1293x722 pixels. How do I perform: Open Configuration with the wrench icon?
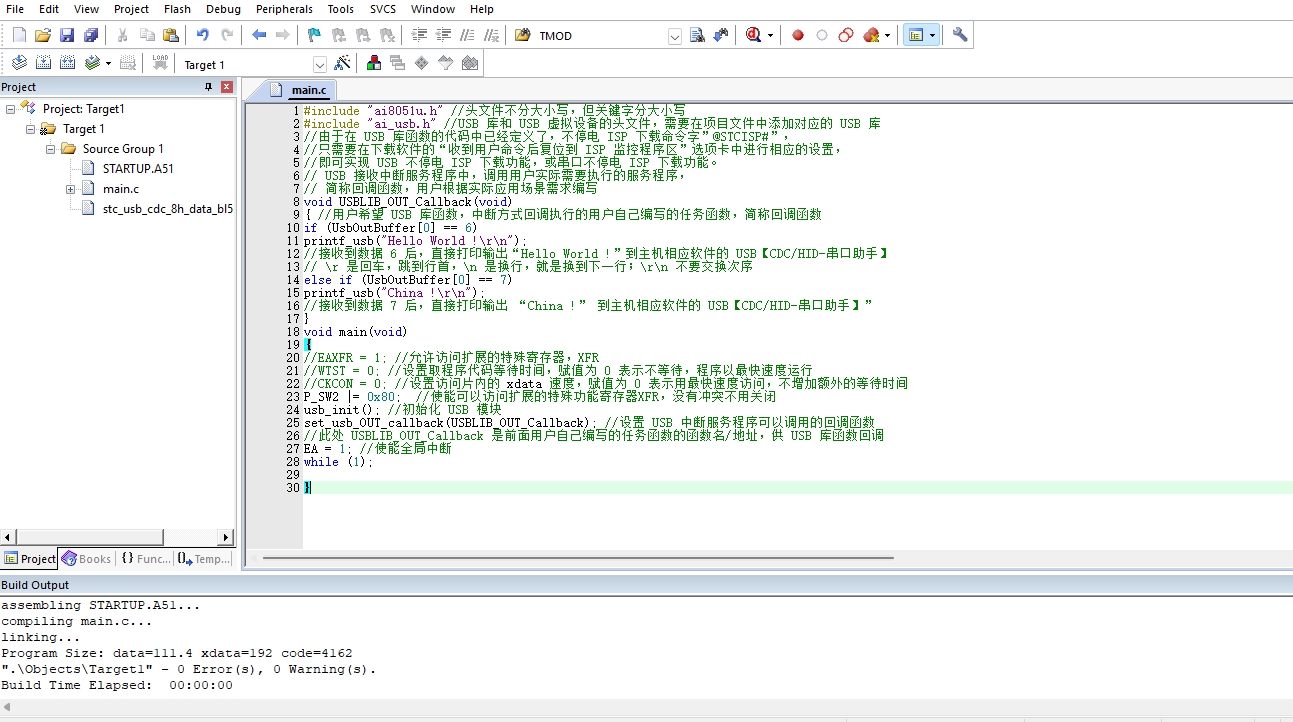960,35
